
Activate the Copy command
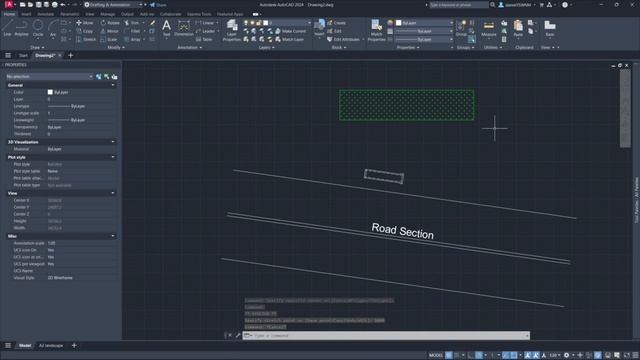point(84,31)
